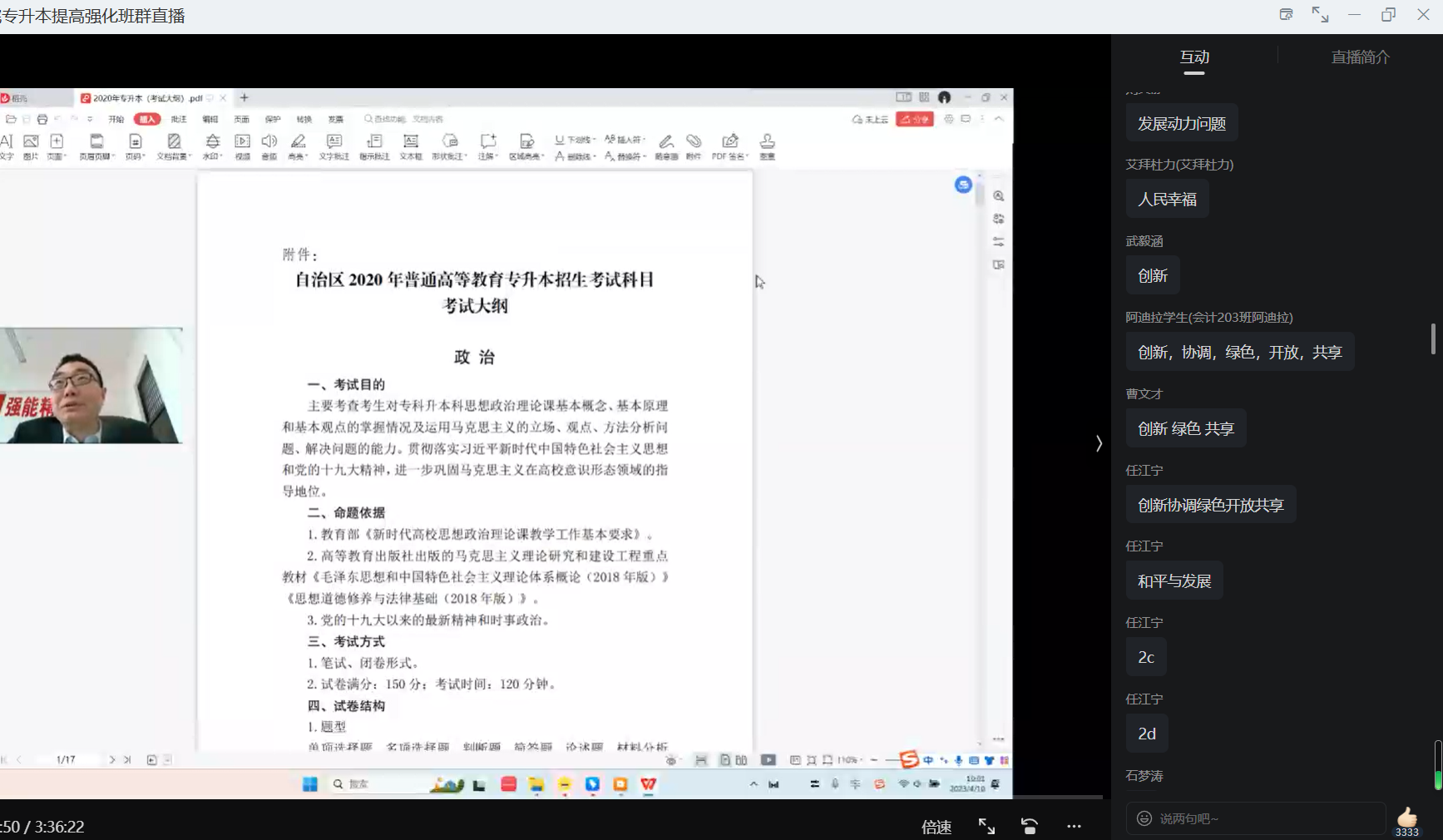1443x840 pixels.
Task: Click the mini-window icon in title bar
Action: [x=1286, y=15]
